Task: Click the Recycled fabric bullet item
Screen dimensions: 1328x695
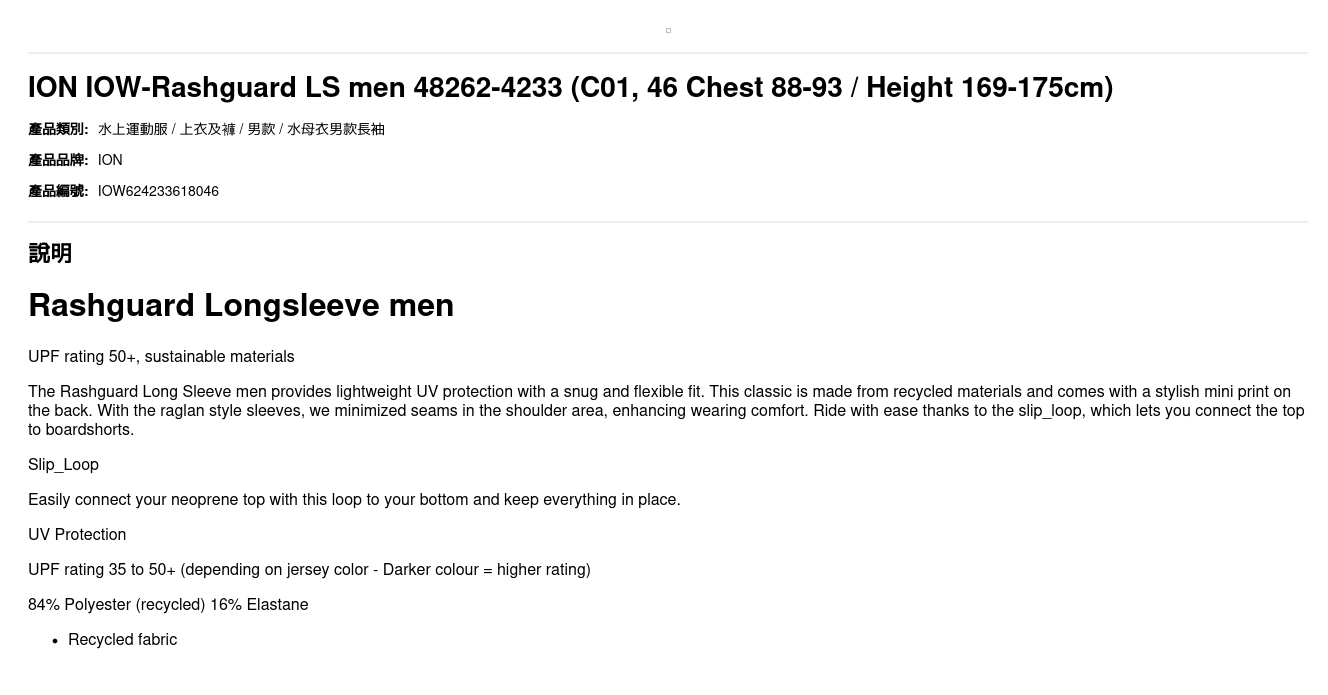Action: tap(122, 640)
